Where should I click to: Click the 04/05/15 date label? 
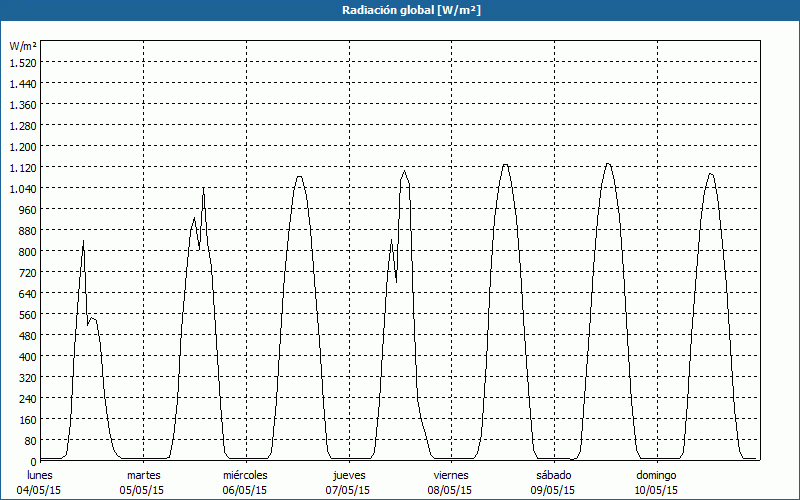pos(40,490)
